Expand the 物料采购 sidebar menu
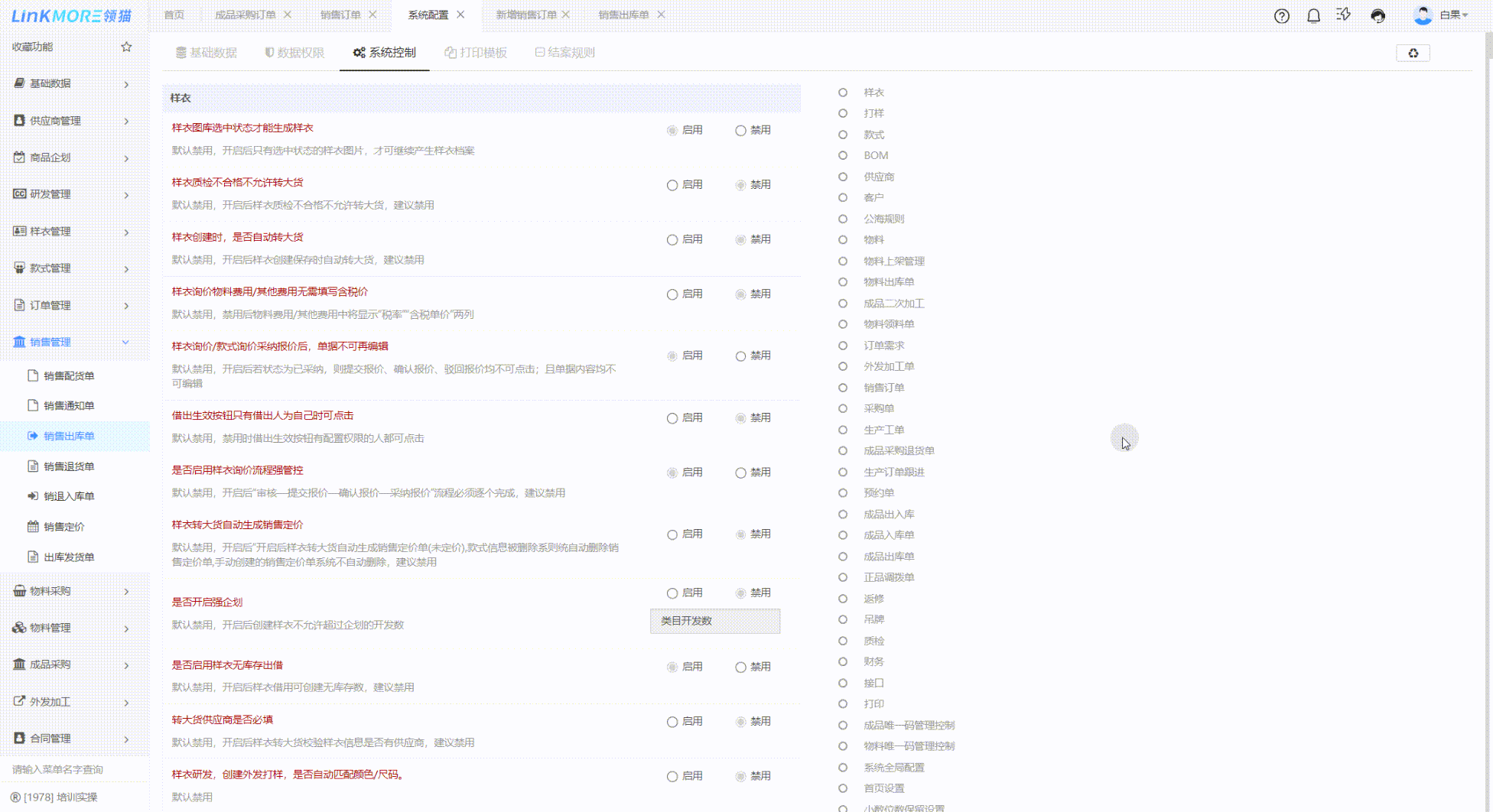This screenshot has width=1493, height=812. pos(71,591)
